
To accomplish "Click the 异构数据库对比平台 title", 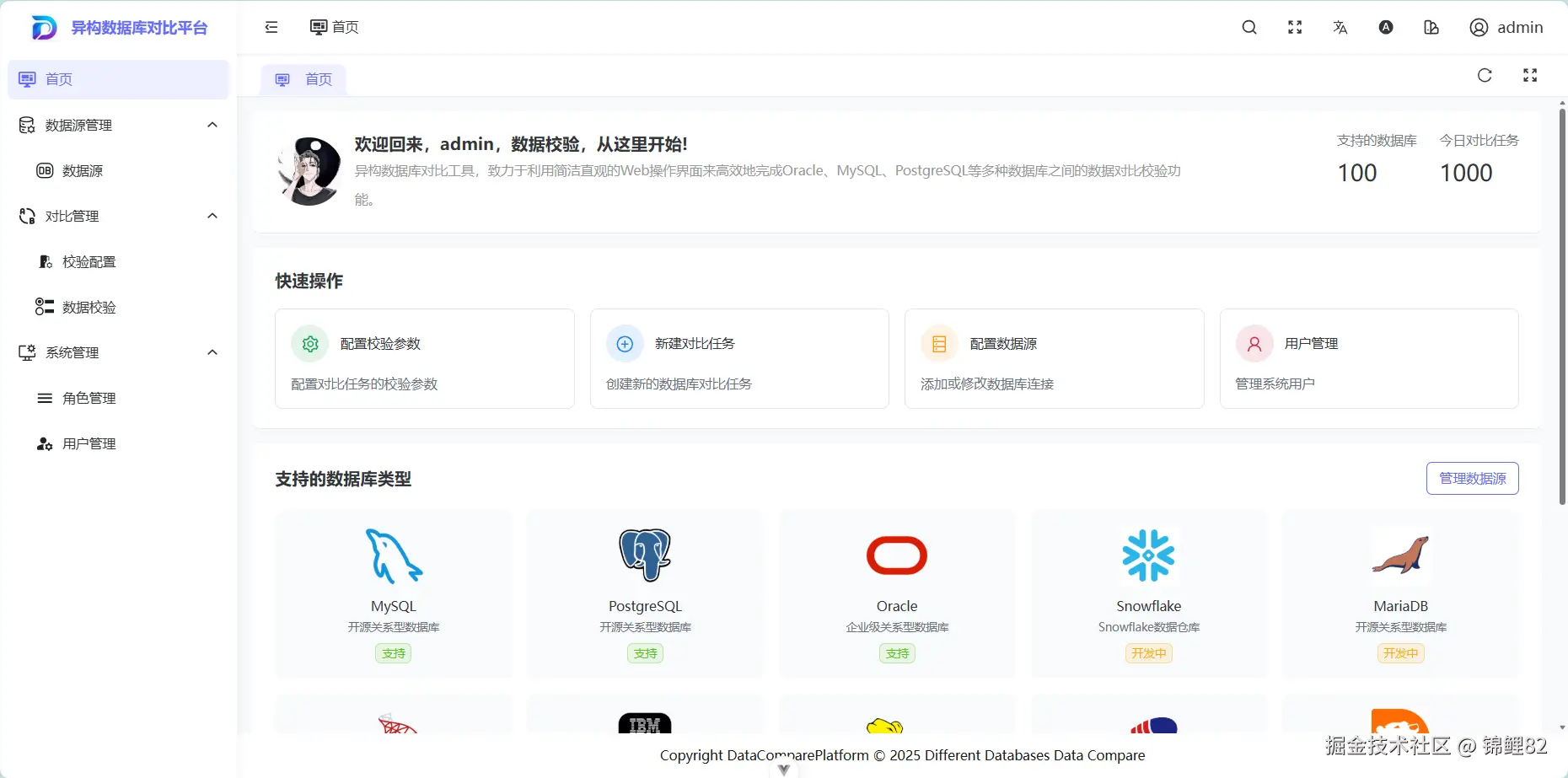I will (139, 28).
